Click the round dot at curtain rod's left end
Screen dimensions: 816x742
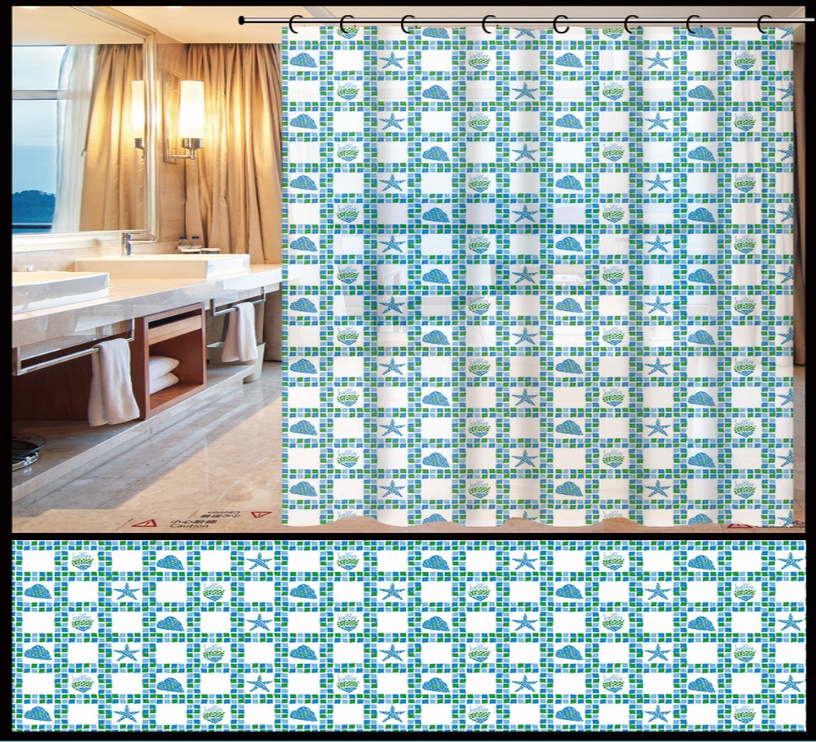coord(242,20)
